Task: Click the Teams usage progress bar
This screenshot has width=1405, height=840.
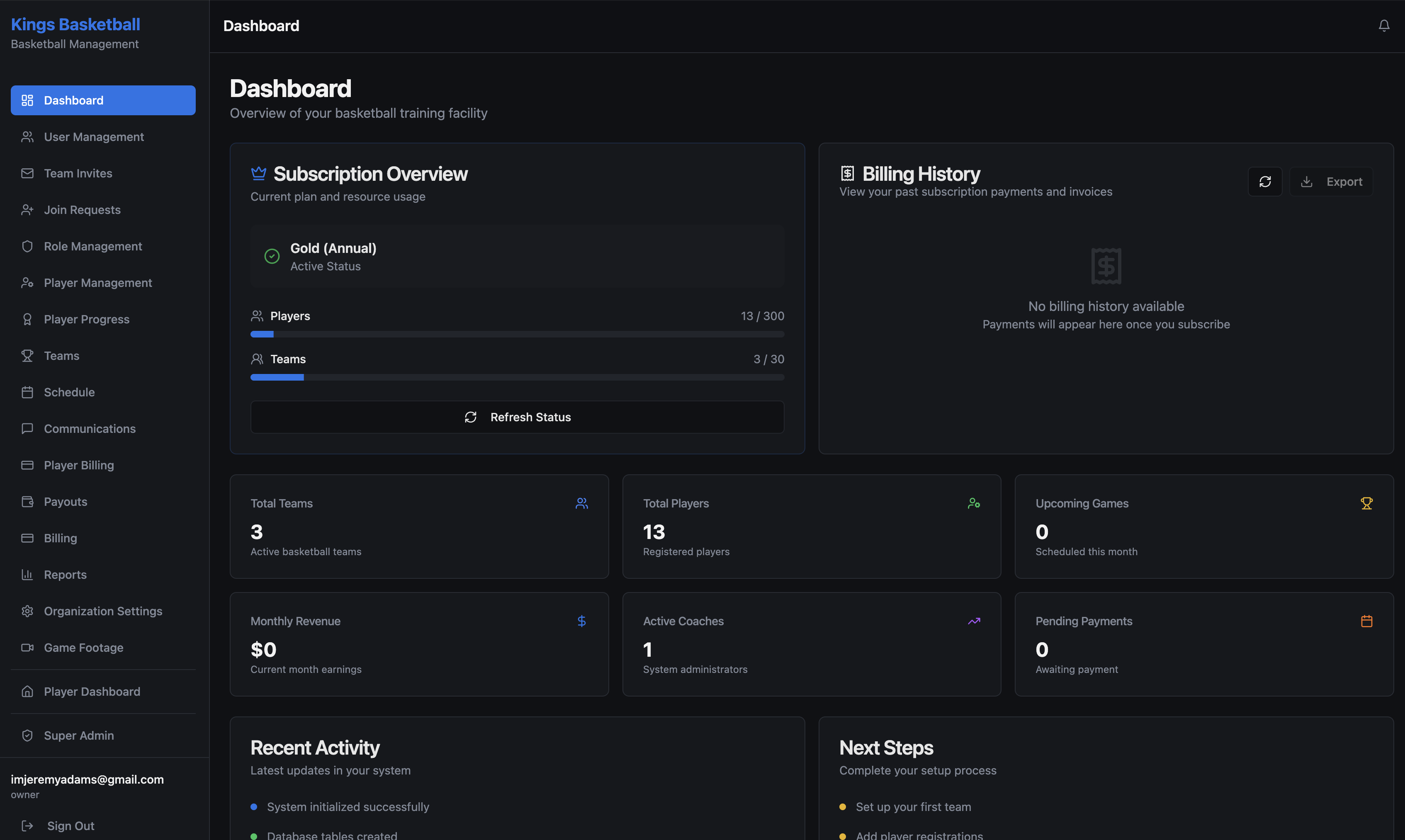Action: [517, 377]
